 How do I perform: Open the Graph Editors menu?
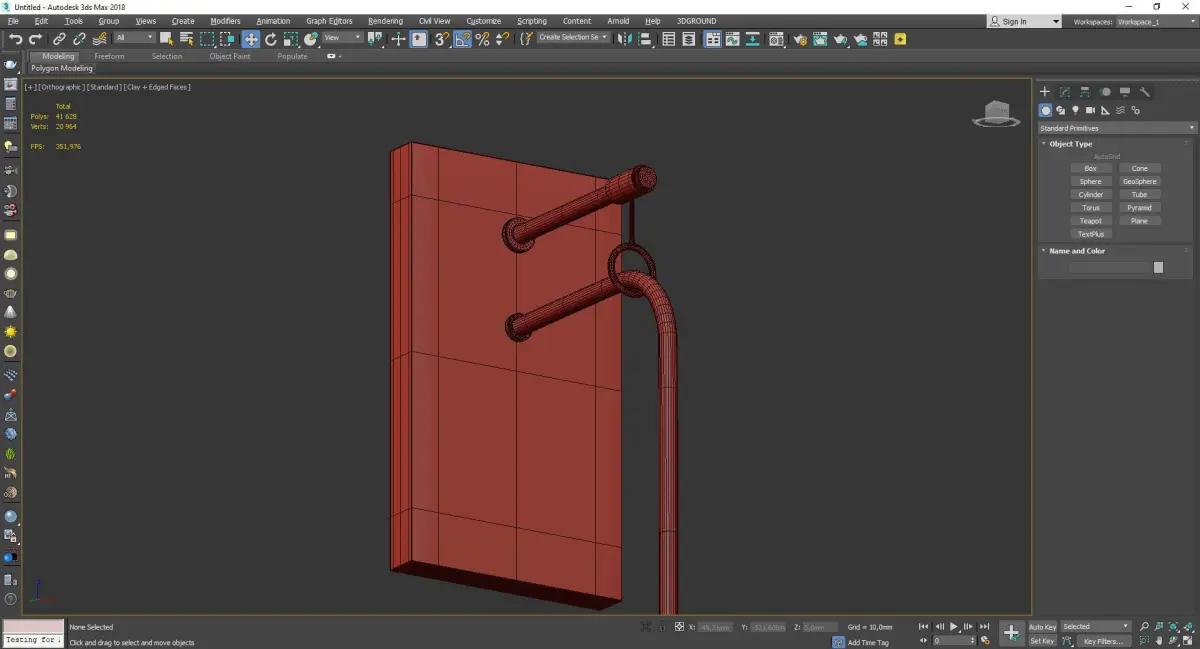point(329,21)
